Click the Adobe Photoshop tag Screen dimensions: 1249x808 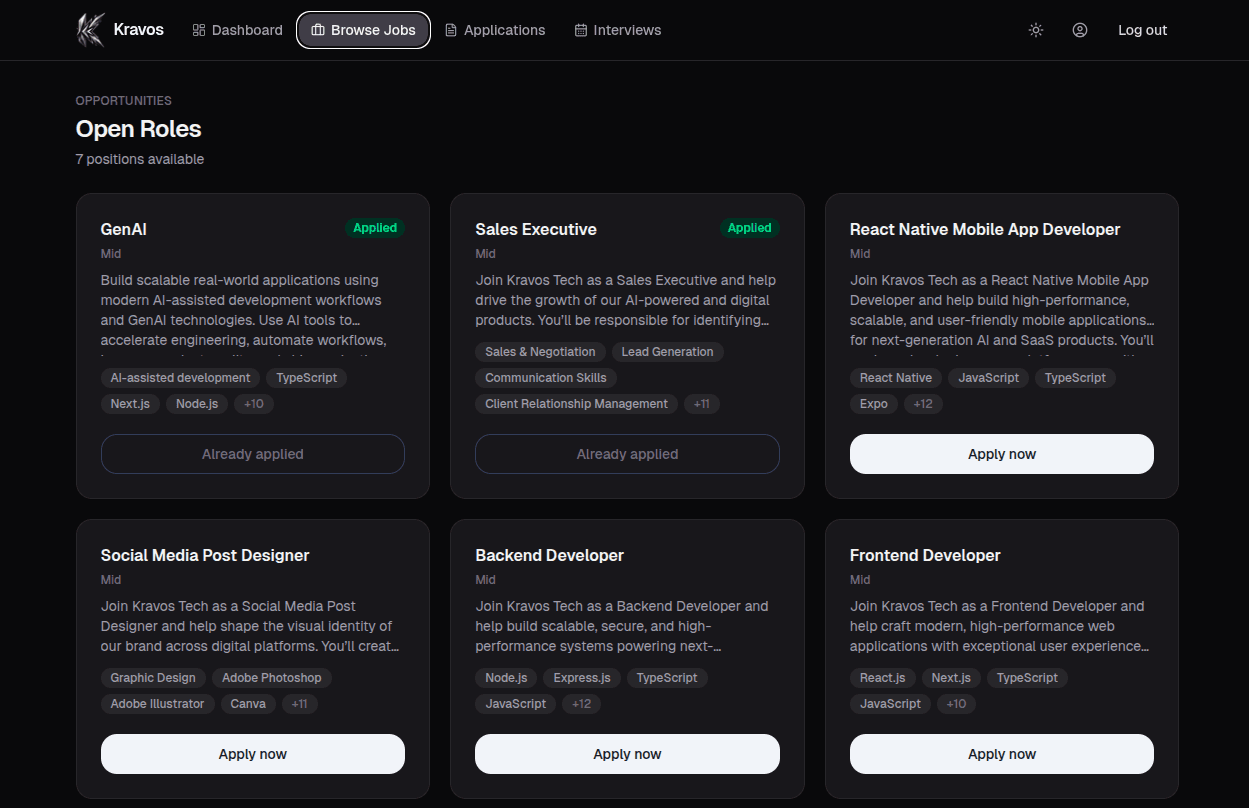pyautogui.click(x=272, y=678)
